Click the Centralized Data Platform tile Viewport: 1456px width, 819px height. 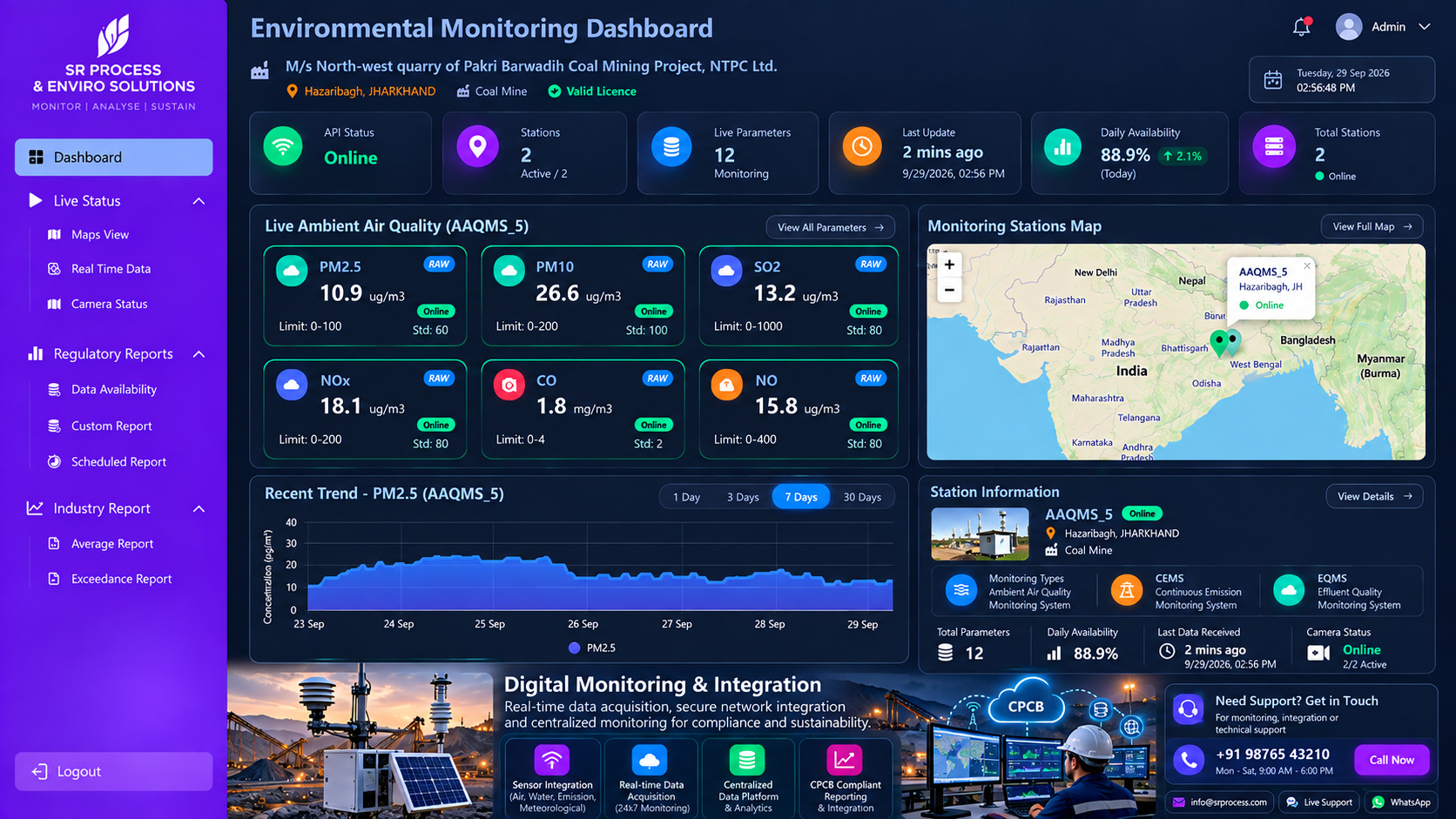click(x=748, y=778)
